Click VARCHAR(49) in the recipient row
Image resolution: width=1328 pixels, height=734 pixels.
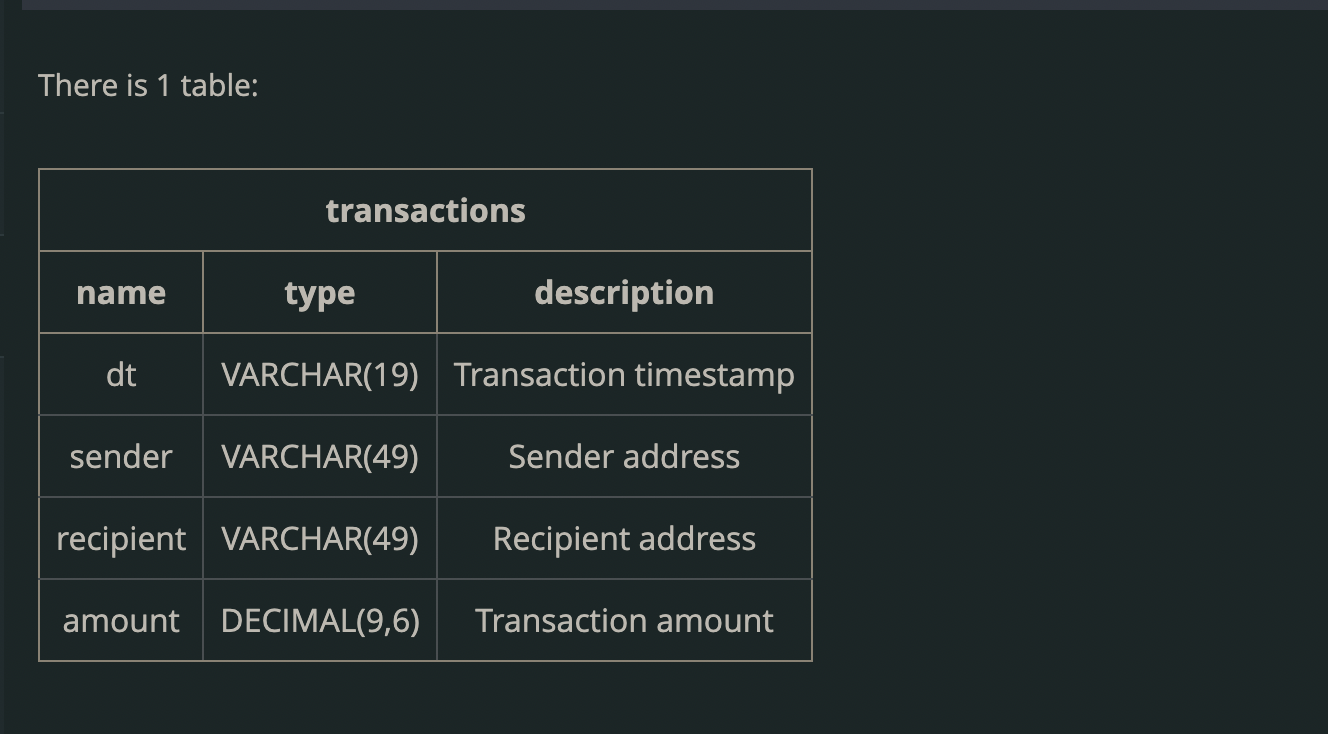click(319, 539)
